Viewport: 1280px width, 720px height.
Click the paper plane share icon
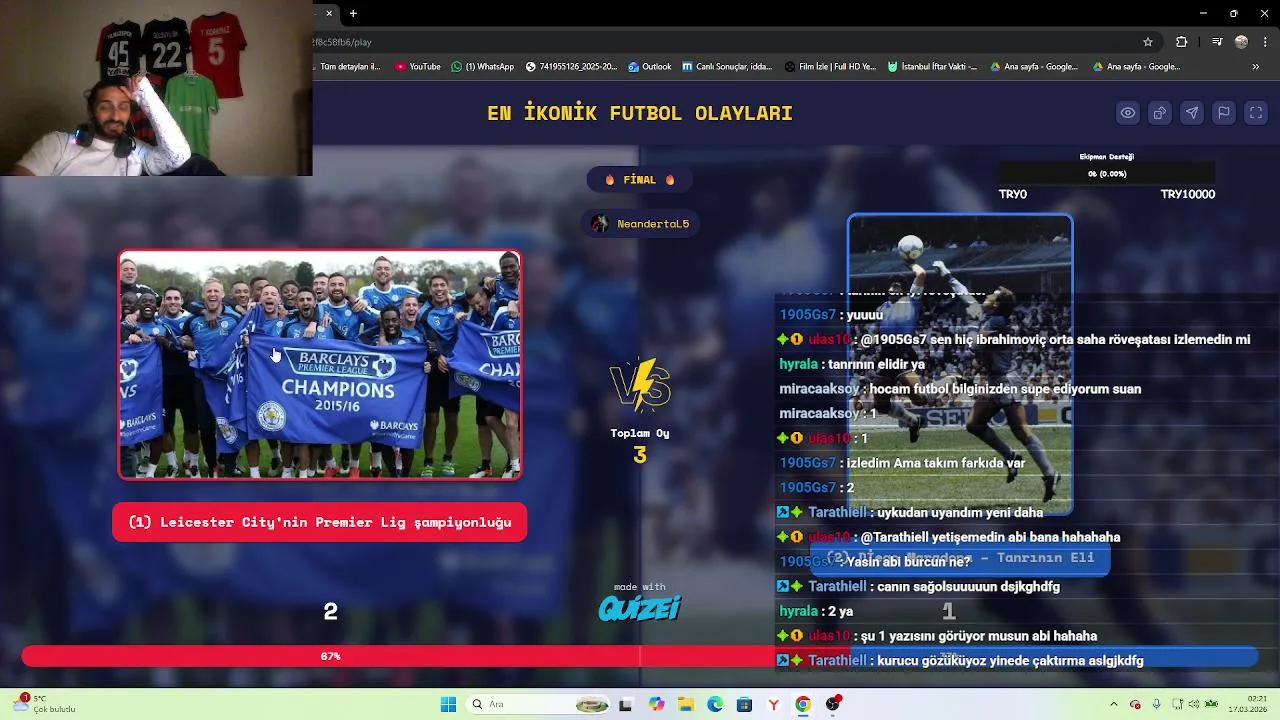coord(1192,113)
